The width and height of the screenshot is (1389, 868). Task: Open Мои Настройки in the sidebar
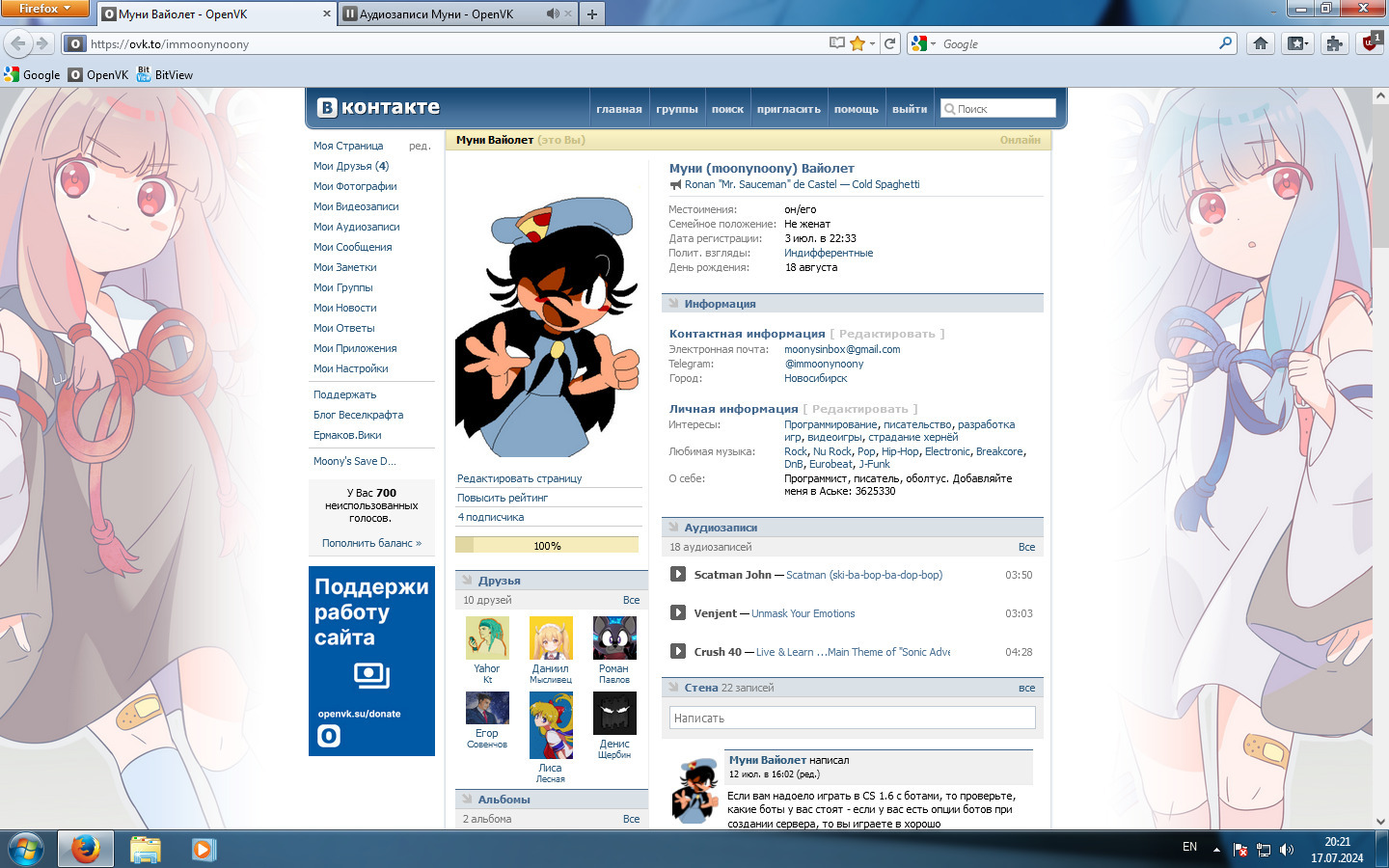351,368
